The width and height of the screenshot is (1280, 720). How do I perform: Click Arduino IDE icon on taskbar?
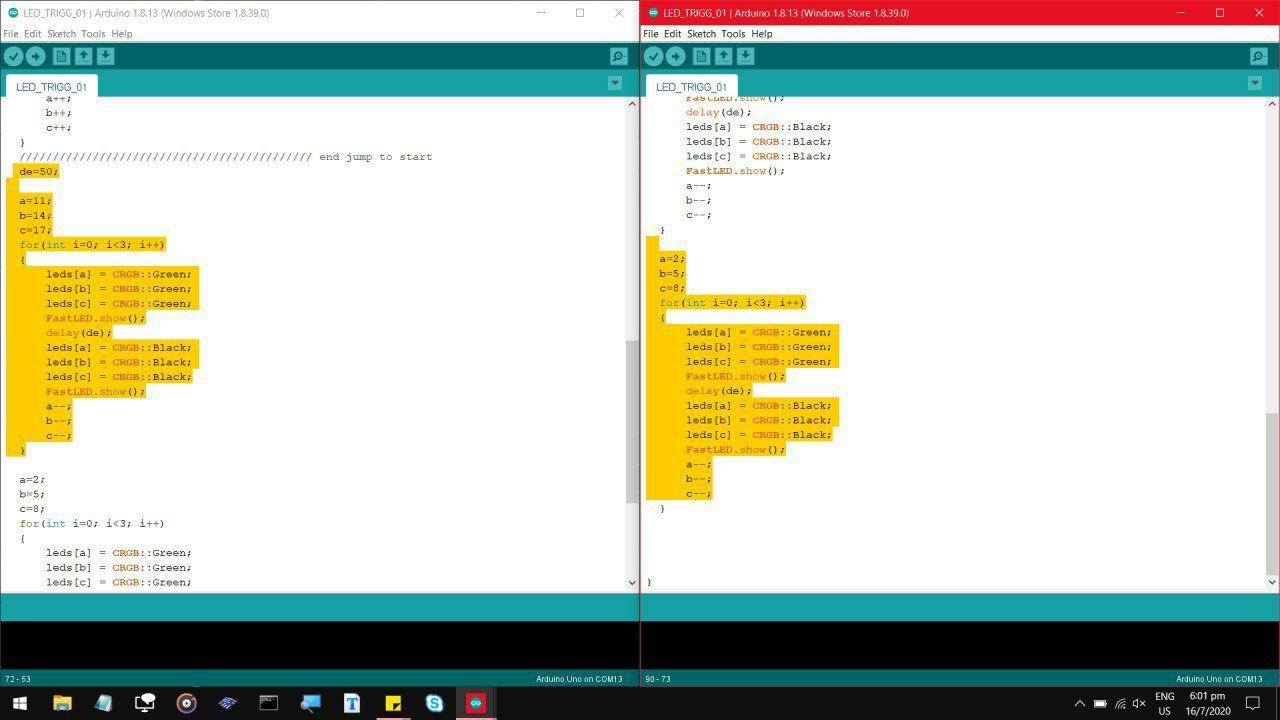point(476,703)
